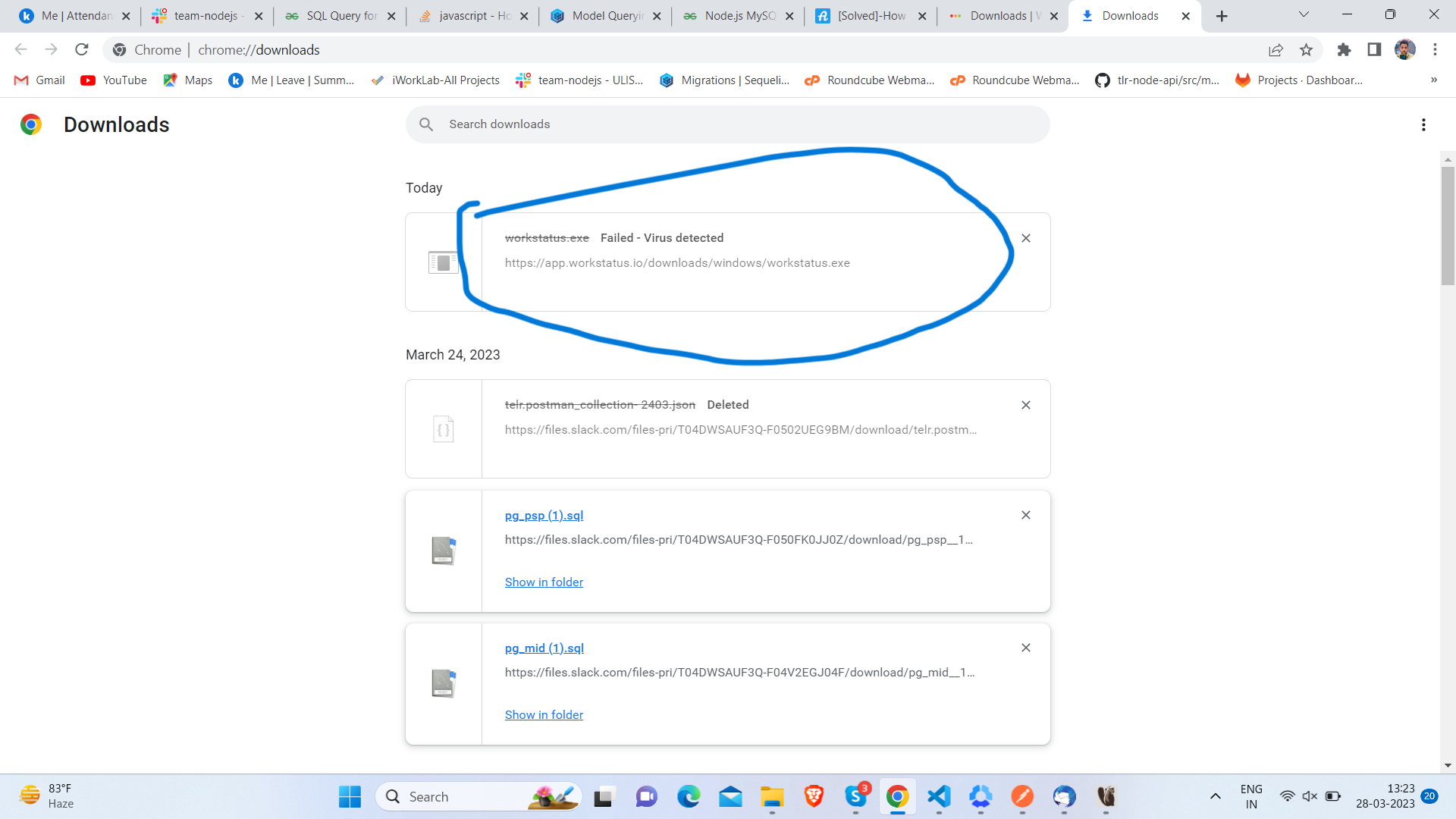Screen dimensions: 1456x819
Task: Reload the Chrome downloads page
Action: coord(82,50)
